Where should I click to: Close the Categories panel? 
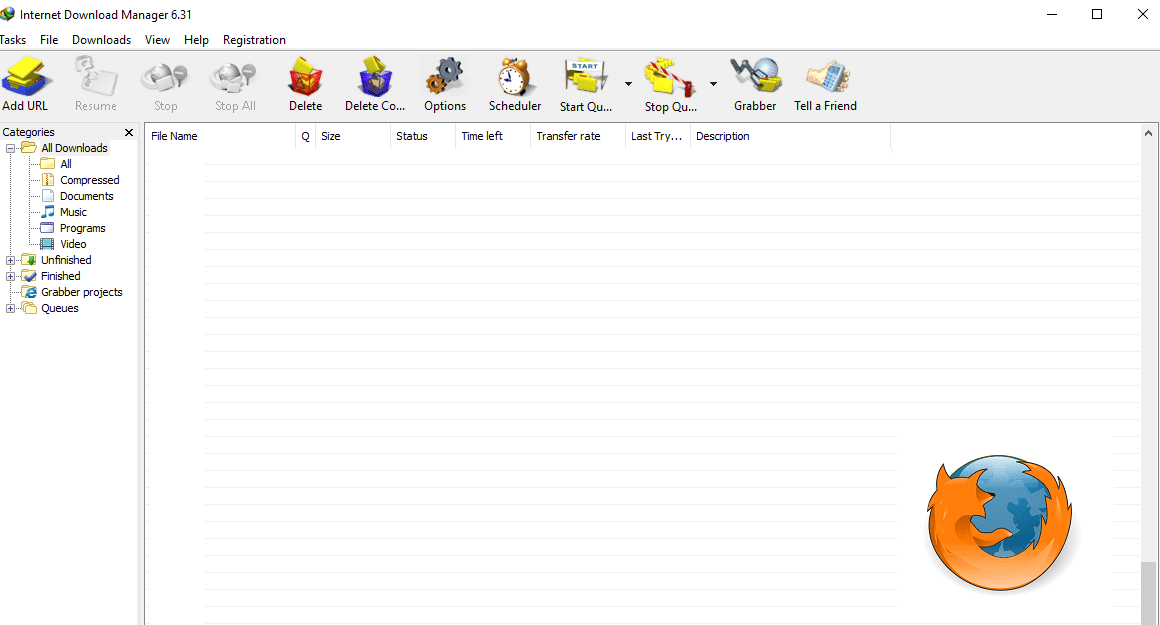pyautogui.click(x=129, y=132)
